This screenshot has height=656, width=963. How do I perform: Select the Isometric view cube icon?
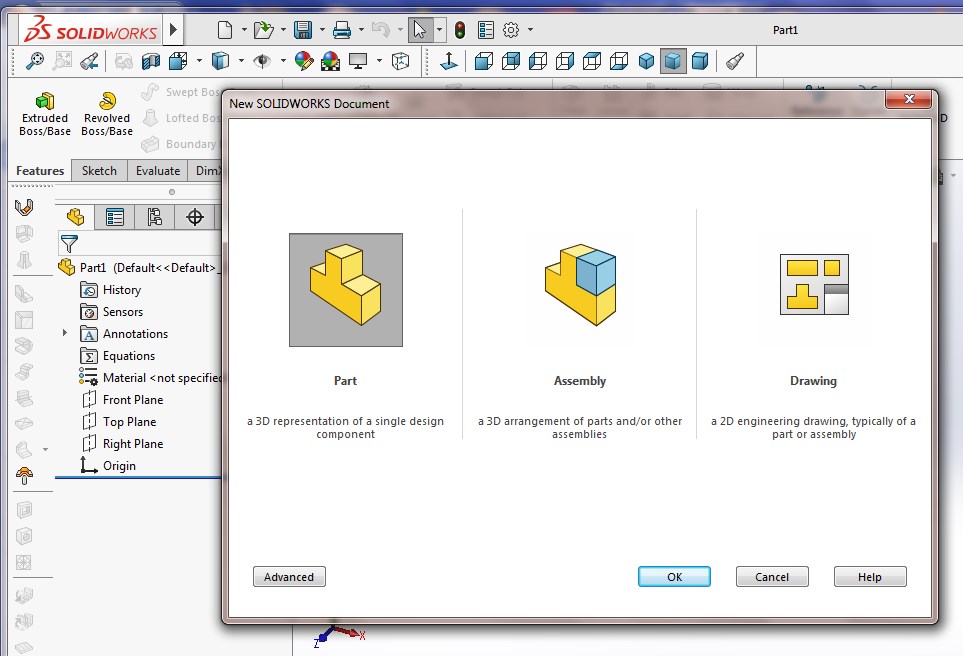(646, 61)
